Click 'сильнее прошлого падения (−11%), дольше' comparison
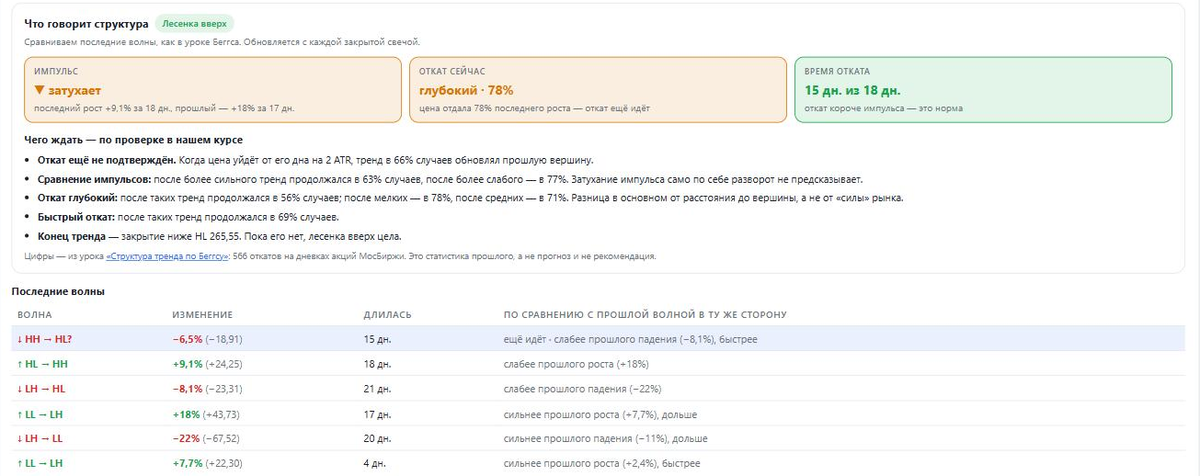1200x476 pixels. [x=605, y=439]
